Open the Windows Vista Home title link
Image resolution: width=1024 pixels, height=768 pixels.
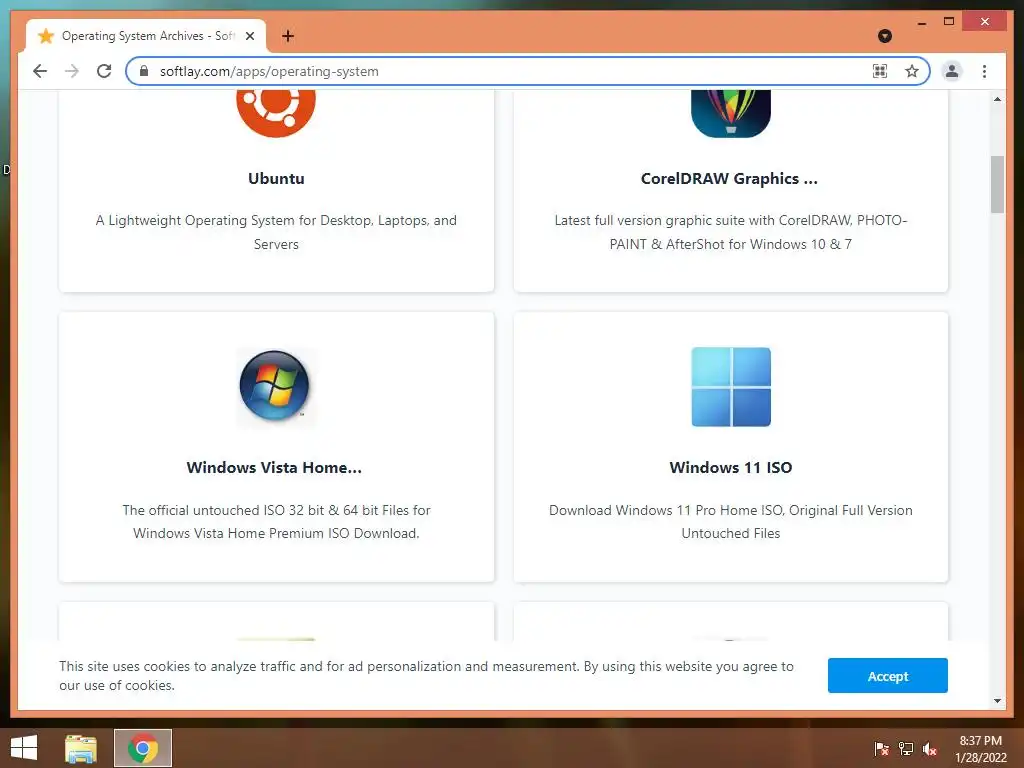274,468
